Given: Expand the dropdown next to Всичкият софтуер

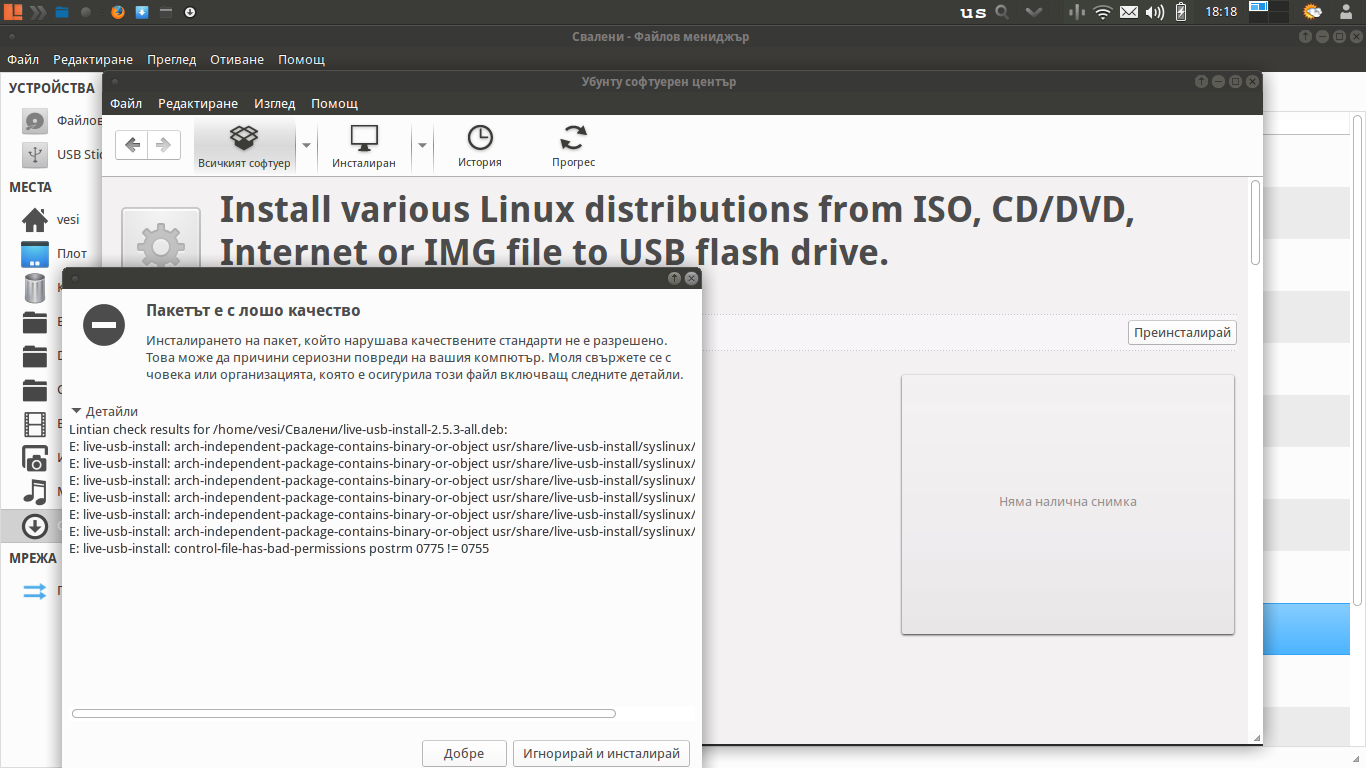Looking at the screenshot, I should click(307, 146).
